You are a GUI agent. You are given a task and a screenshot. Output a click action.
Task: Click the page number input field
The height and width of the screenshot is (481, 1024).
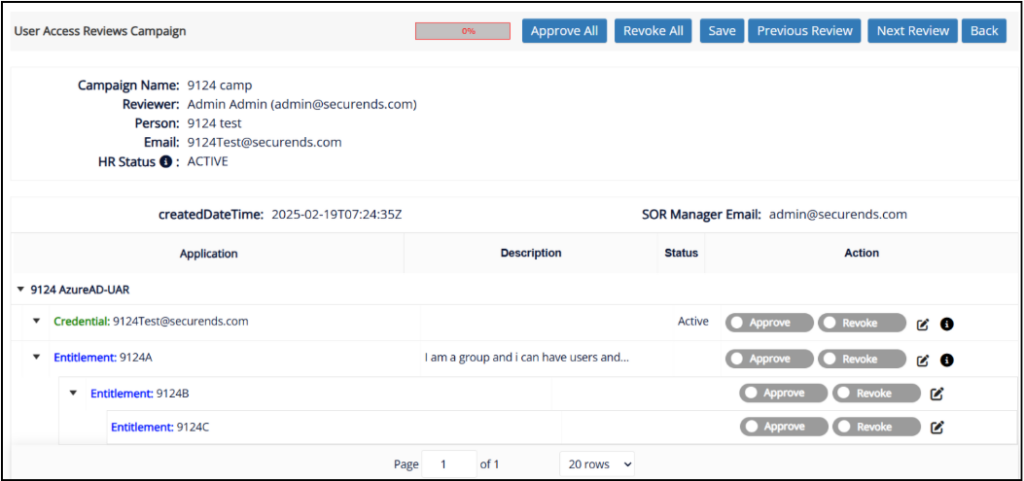click(449, 464)
